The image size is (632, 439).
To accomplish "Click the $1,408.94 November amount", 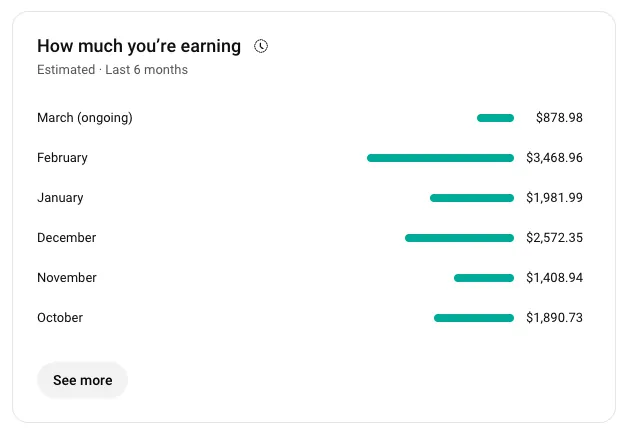I will 554,277.
